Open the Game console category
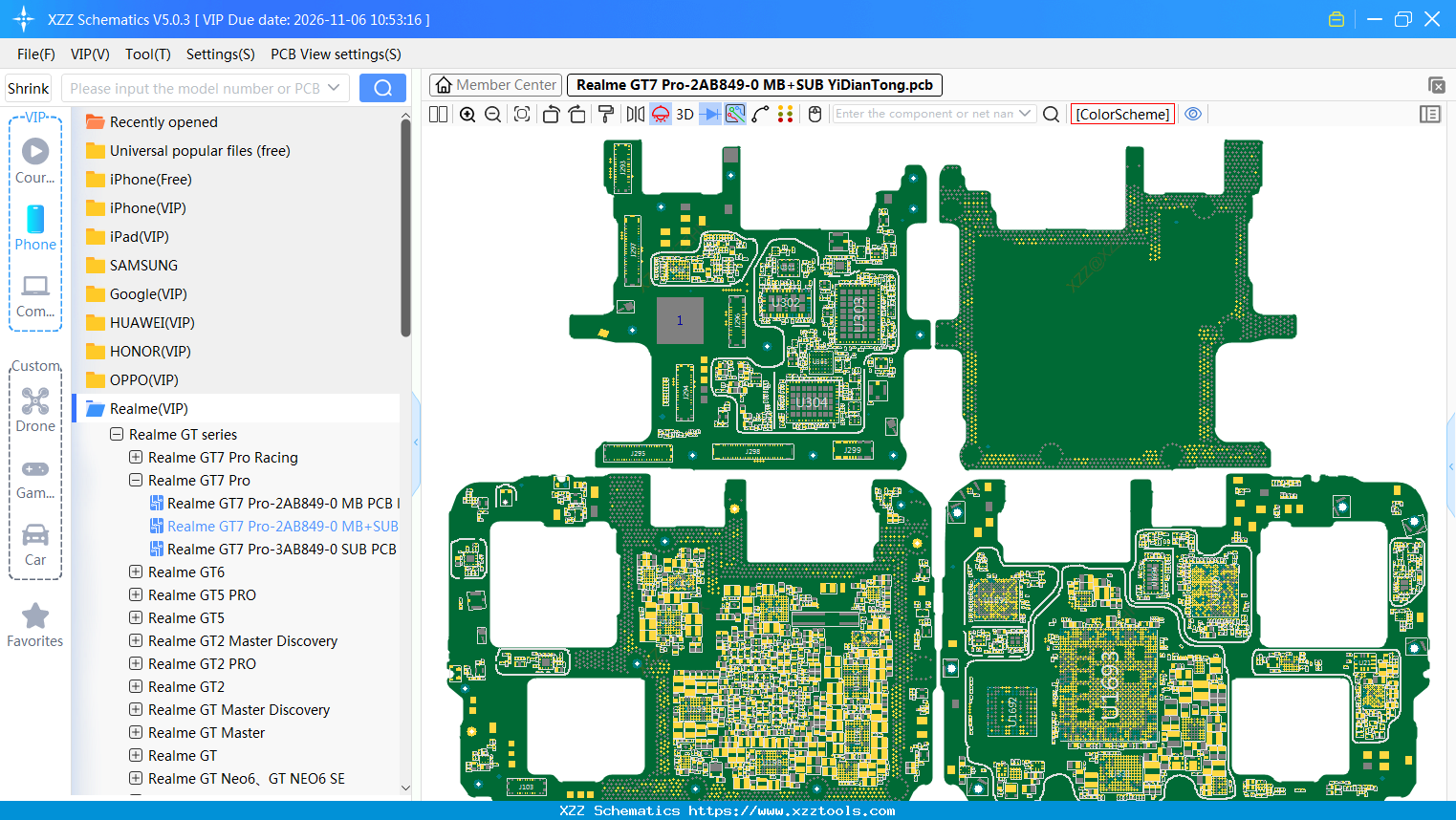This screenshot has height=820, width=1456. [x=35, y=478]
